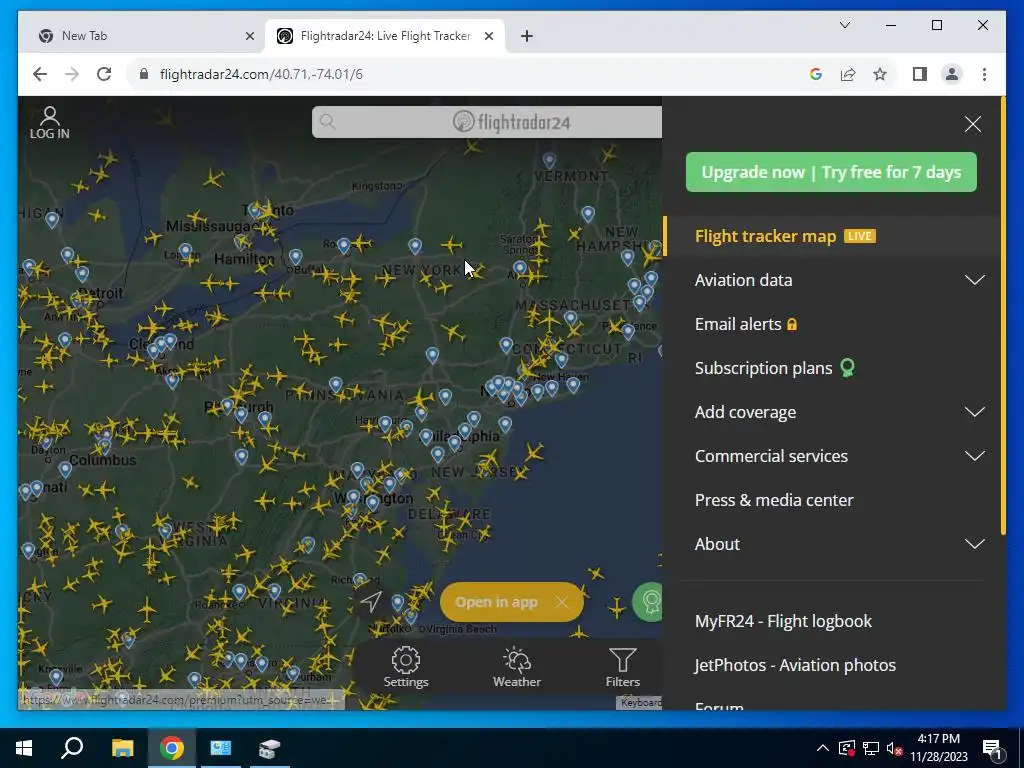The image size is (1024, 768).
Task: Reload the Flightradar24 page
Action: (x=104, y=74)
